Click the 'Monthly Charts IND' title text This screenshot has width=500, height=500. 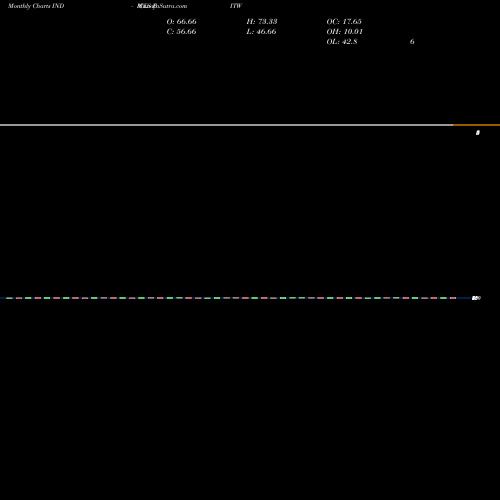pyautogui.click(x=36, y=6)
